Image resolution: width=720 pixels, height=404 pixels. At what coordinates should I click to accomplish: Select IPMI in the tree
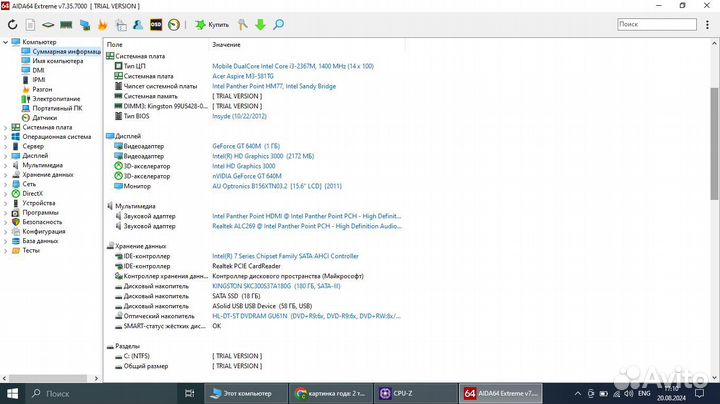pos(39,80)
